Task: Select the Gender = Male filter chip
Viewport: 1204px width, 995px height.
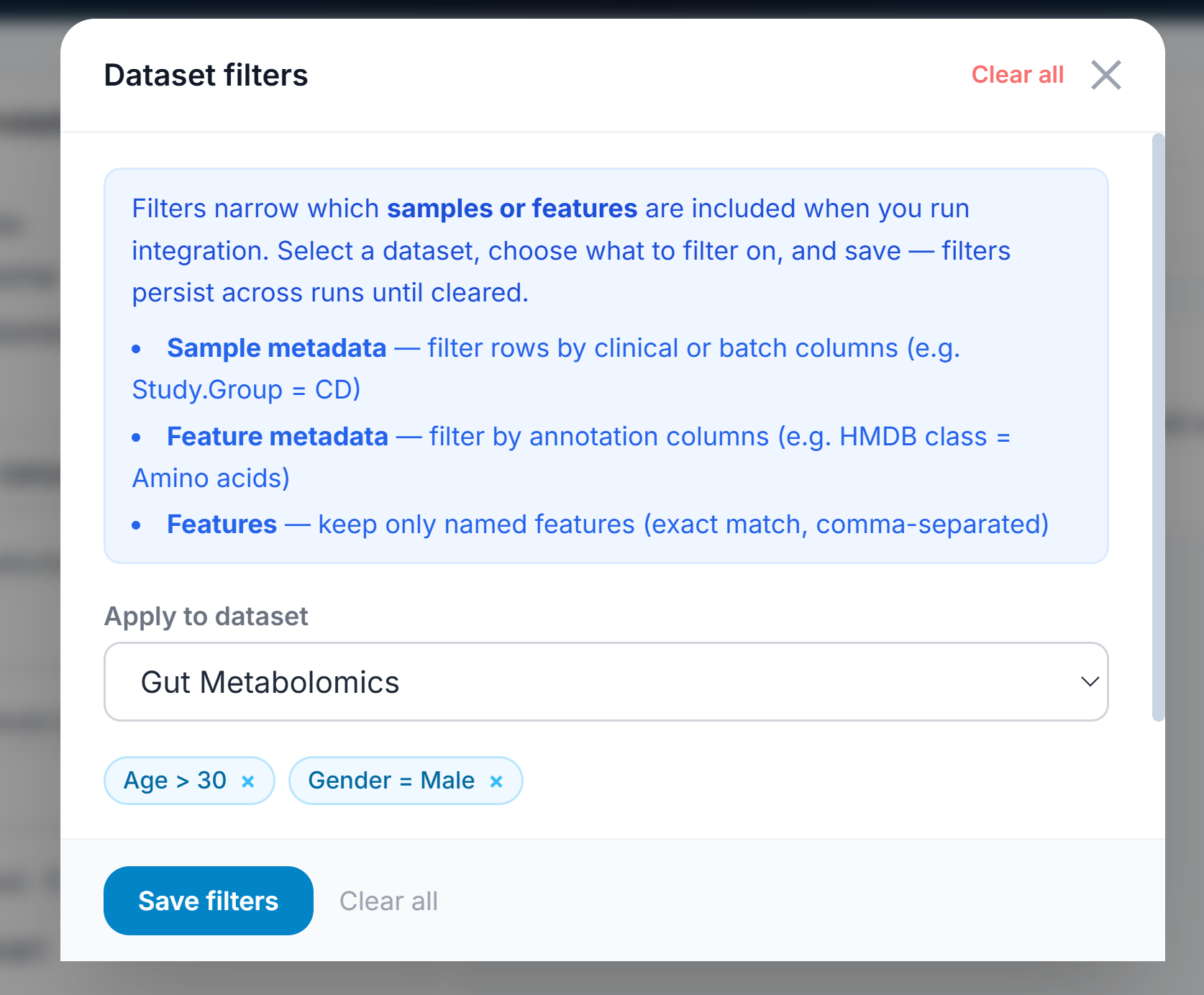Action: pyautogui.click(x=391, y=781)
